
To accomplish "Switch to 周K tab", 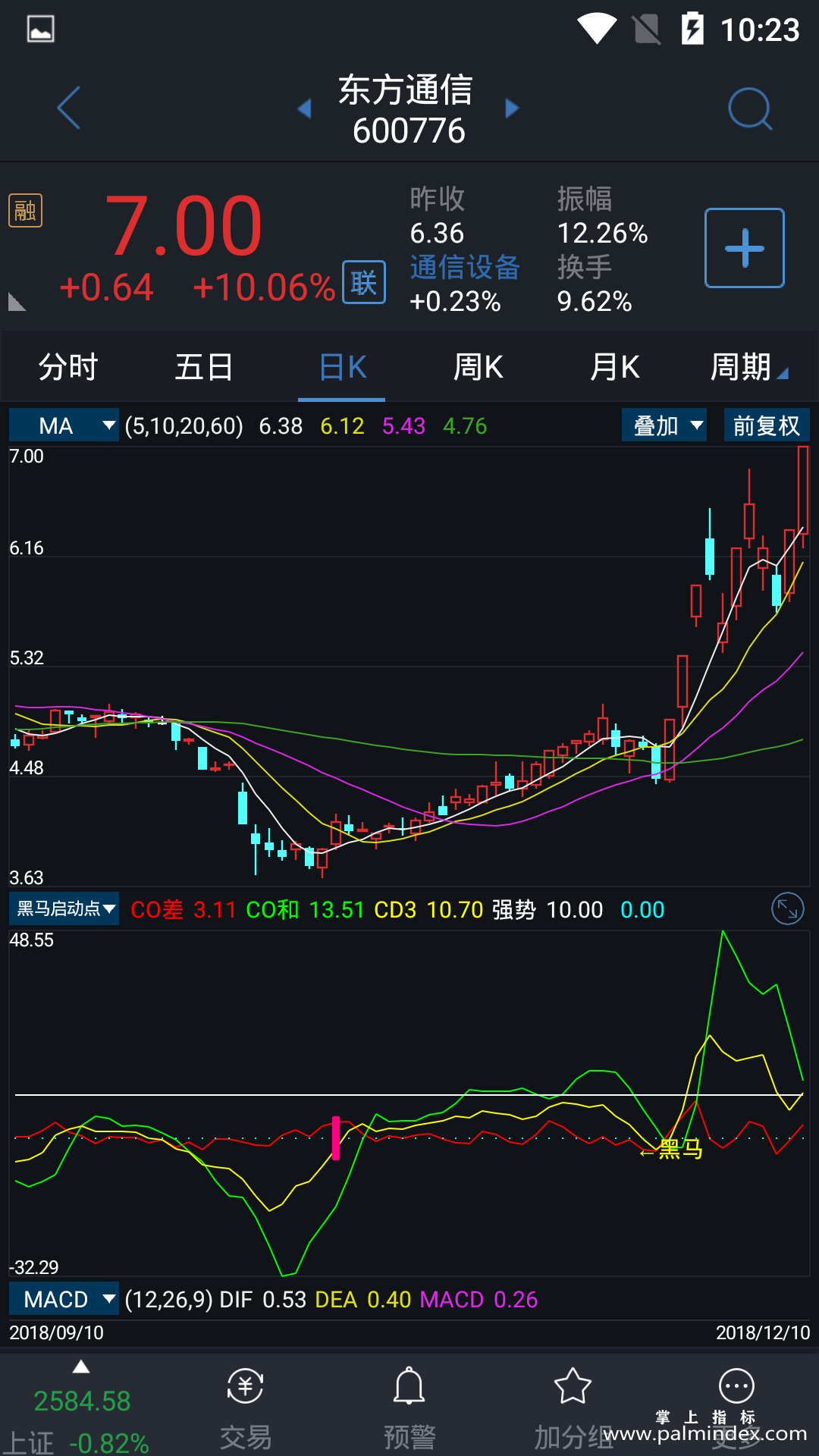I will click(478, 367).
